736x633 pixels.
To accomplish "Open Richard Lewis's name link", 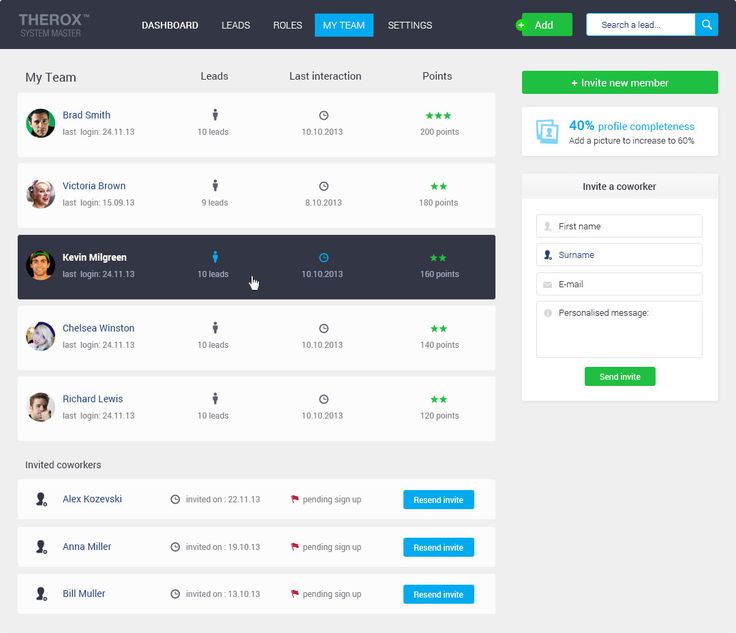I will click(93, 399).
